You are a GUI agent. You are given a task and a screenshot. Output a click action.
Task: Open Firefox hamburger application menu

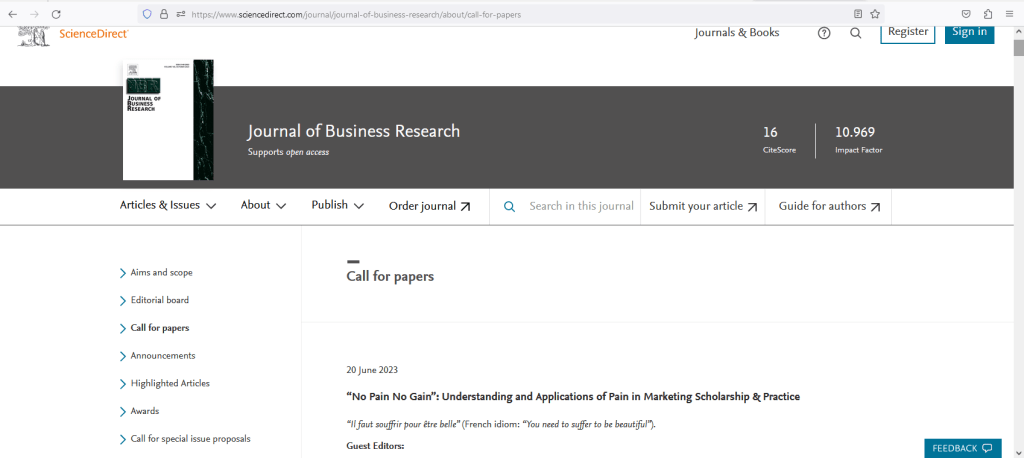[x=1010, y=14]
